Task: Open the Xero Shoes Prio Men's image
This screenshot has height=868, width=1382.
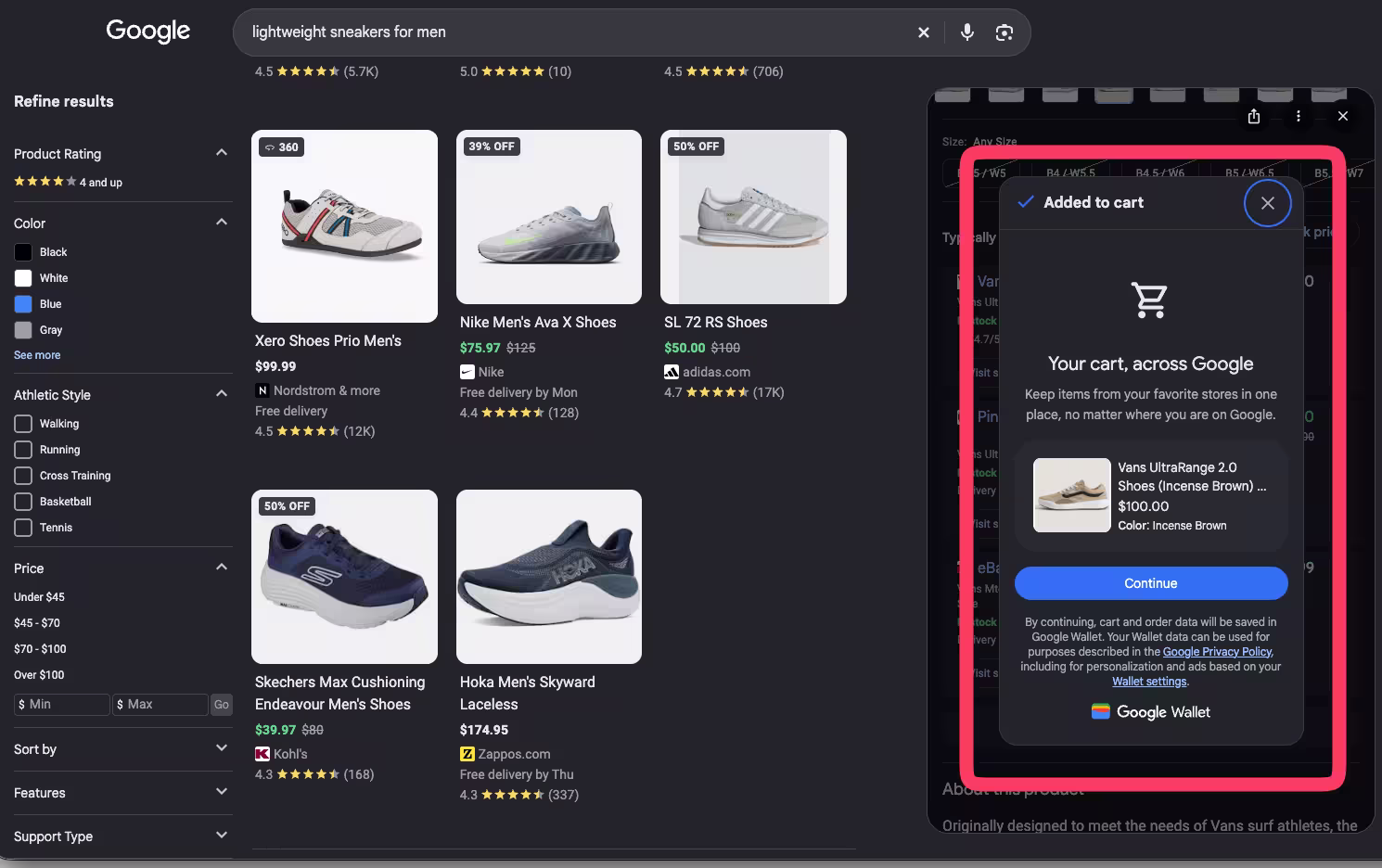Action: pyautogui.click(x=344, y=226)
